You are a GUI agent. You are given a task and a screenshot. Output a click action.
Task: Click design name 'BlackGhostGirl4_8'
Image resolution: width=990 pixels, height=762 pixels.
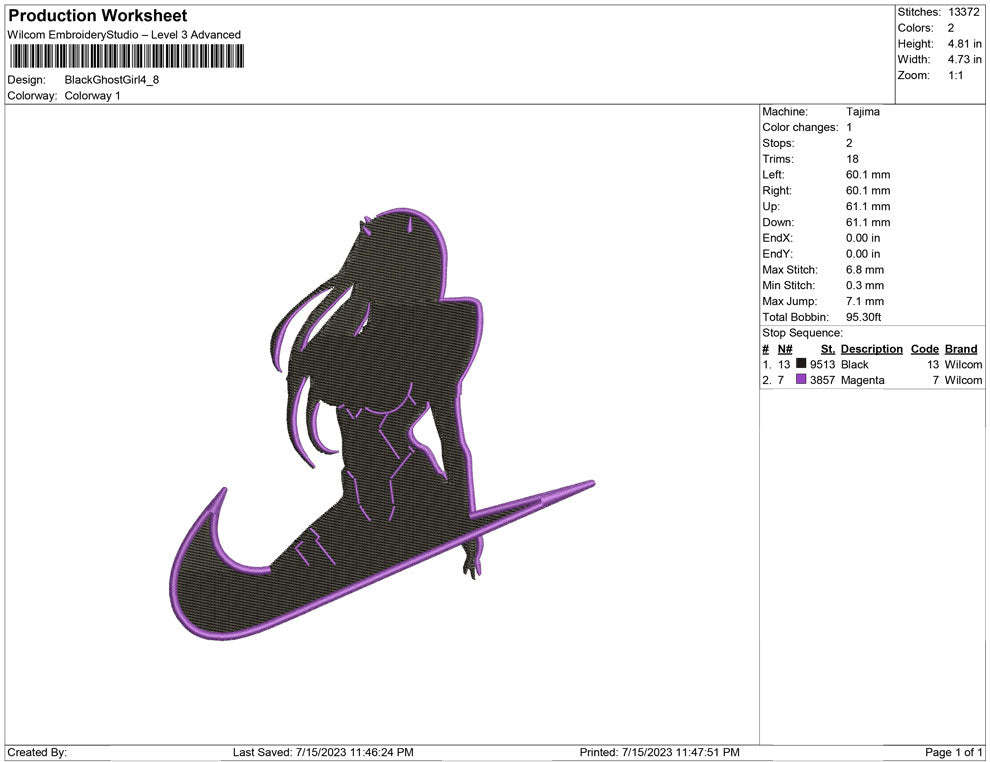coord(112,80)
